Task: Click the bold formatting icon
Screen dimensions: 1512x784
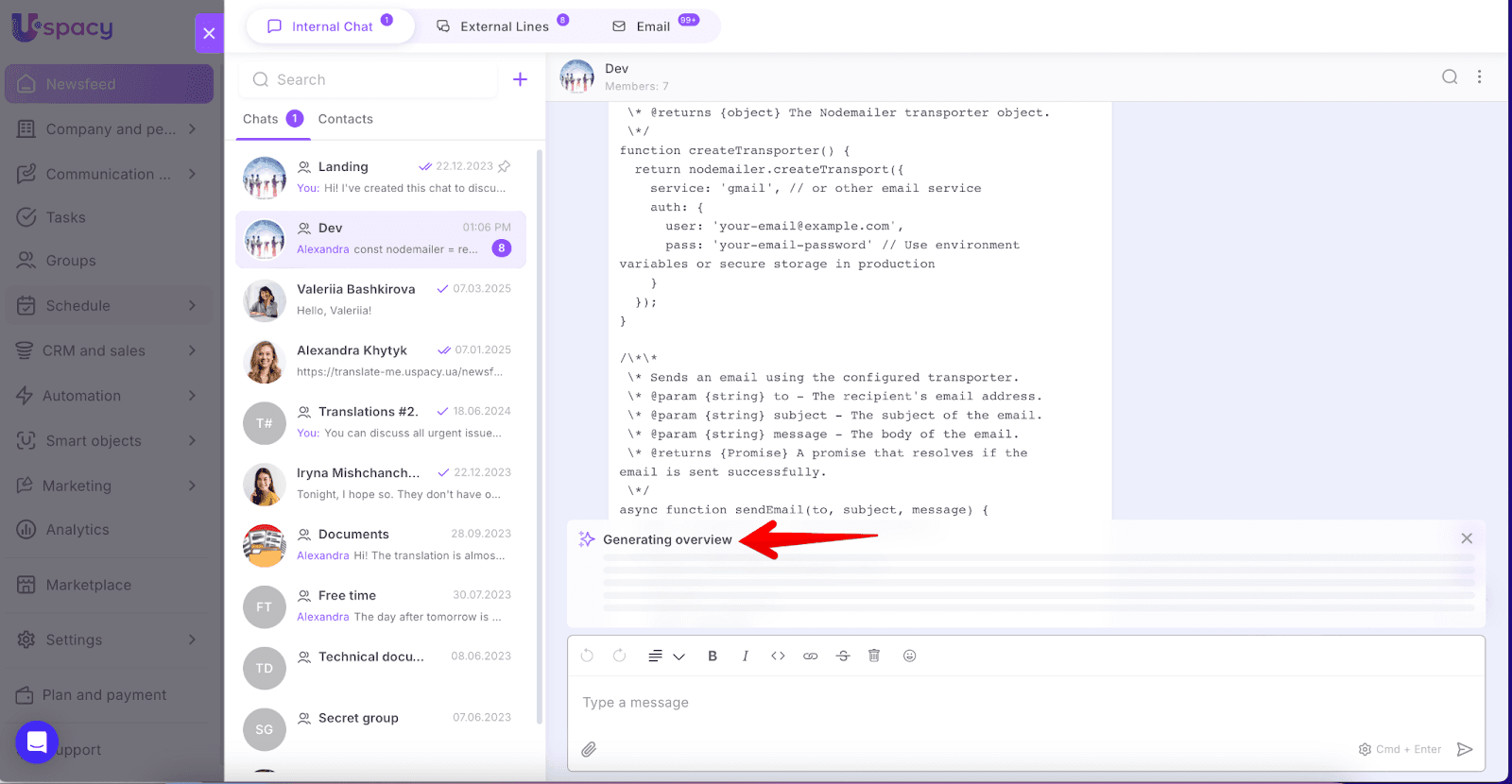Action: pos(713,656)
